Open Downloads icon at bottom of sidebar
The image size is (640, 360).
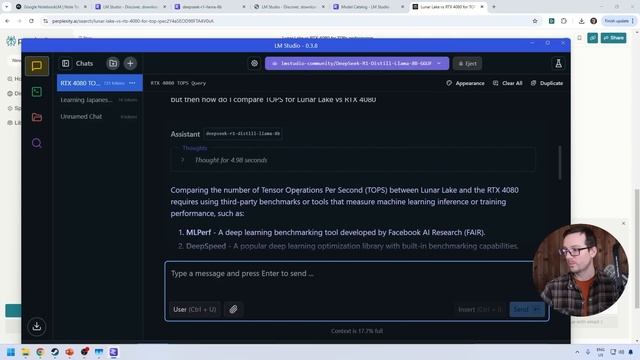tap(37, 326)
